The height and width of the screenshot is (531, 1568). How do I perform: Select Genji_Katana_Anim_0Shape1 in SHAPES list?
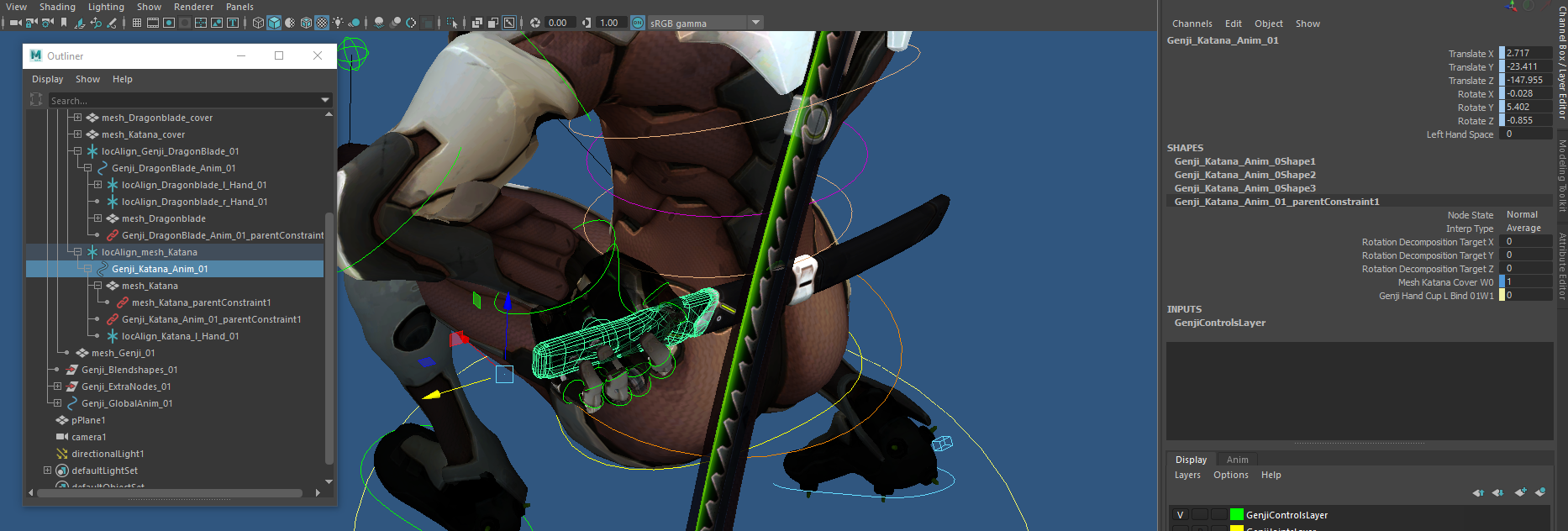1245,161
